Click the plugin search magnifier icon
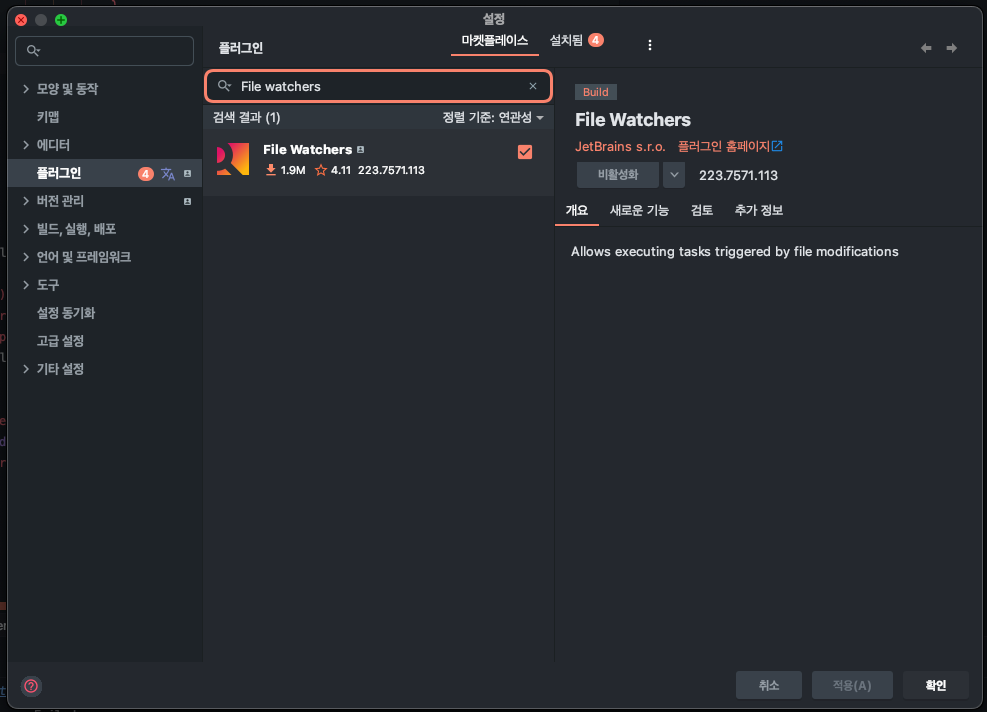The width and height of the screenshot is (987, 712). (x=224, y=86)
